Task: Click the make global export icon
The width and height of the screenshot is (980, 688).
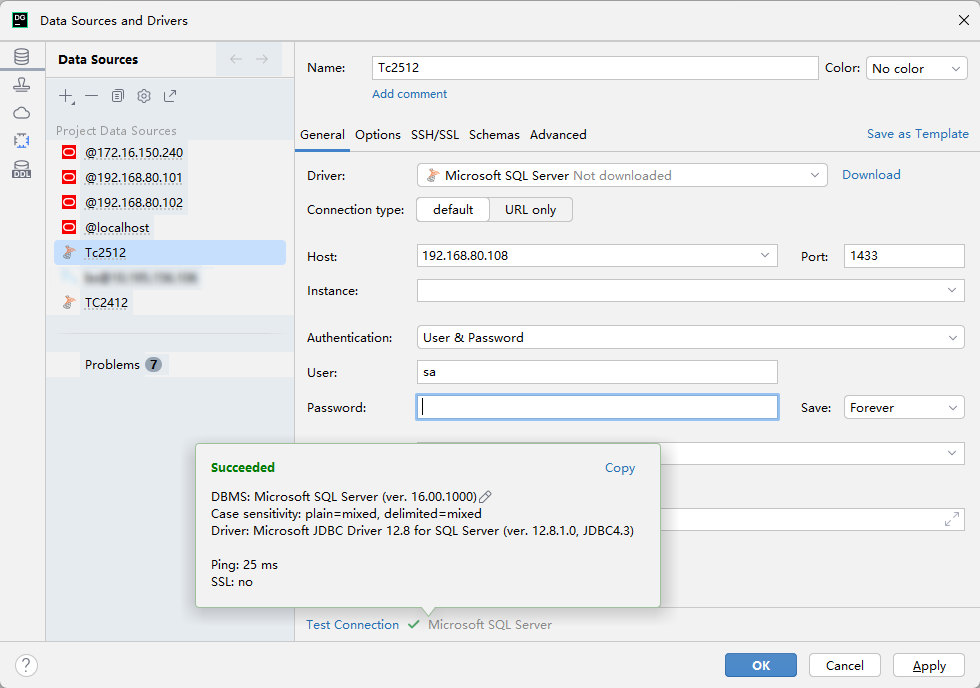Action: (170, 96)
